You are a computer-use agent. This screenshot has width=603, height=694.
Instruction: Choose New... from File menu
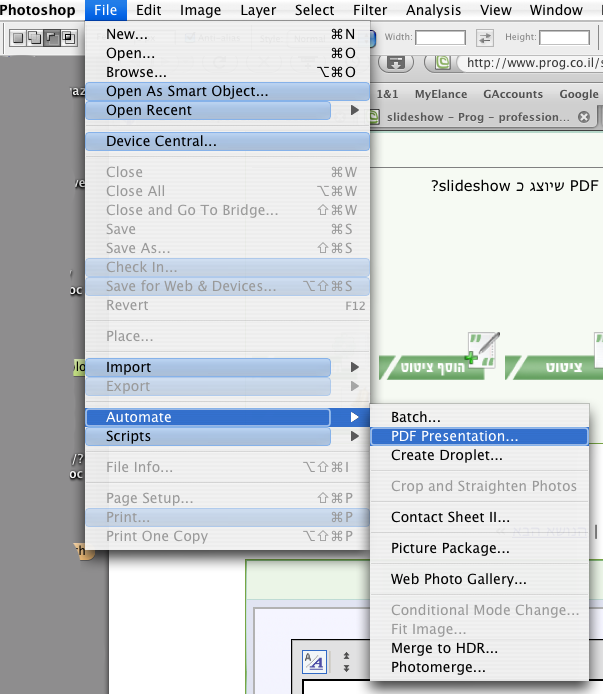tap(228, 34)
